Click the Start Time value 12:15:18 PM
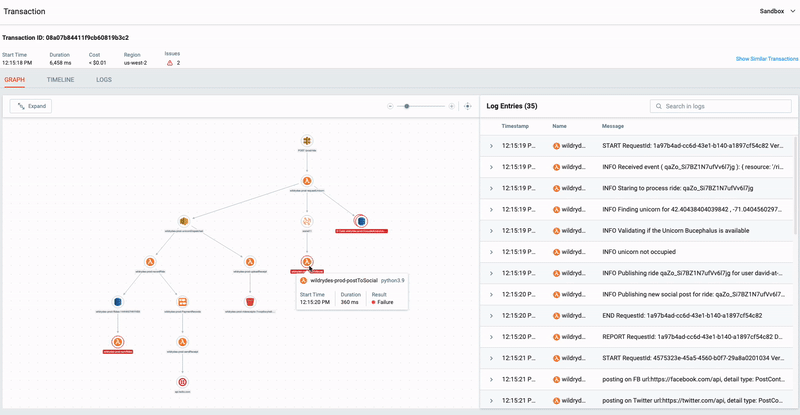This screenshot has width=800, height=415. point(17,63)
